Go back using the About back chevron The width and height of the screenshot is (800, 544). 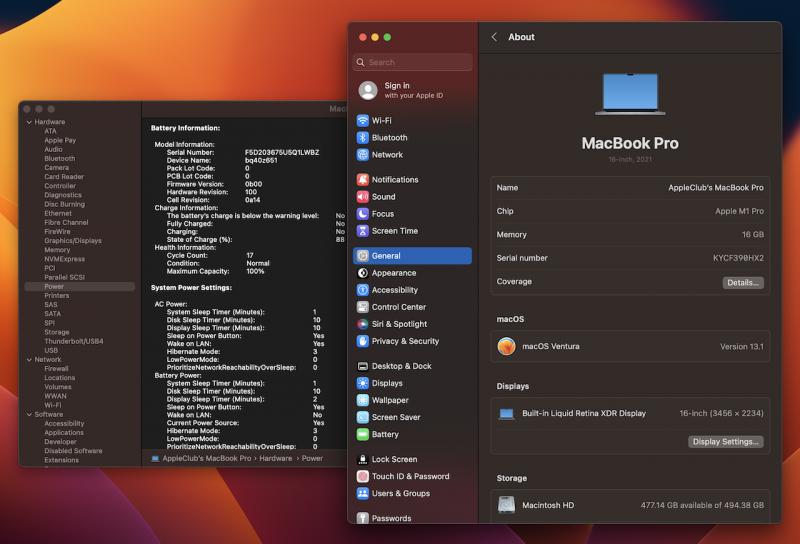coord(494,37)
